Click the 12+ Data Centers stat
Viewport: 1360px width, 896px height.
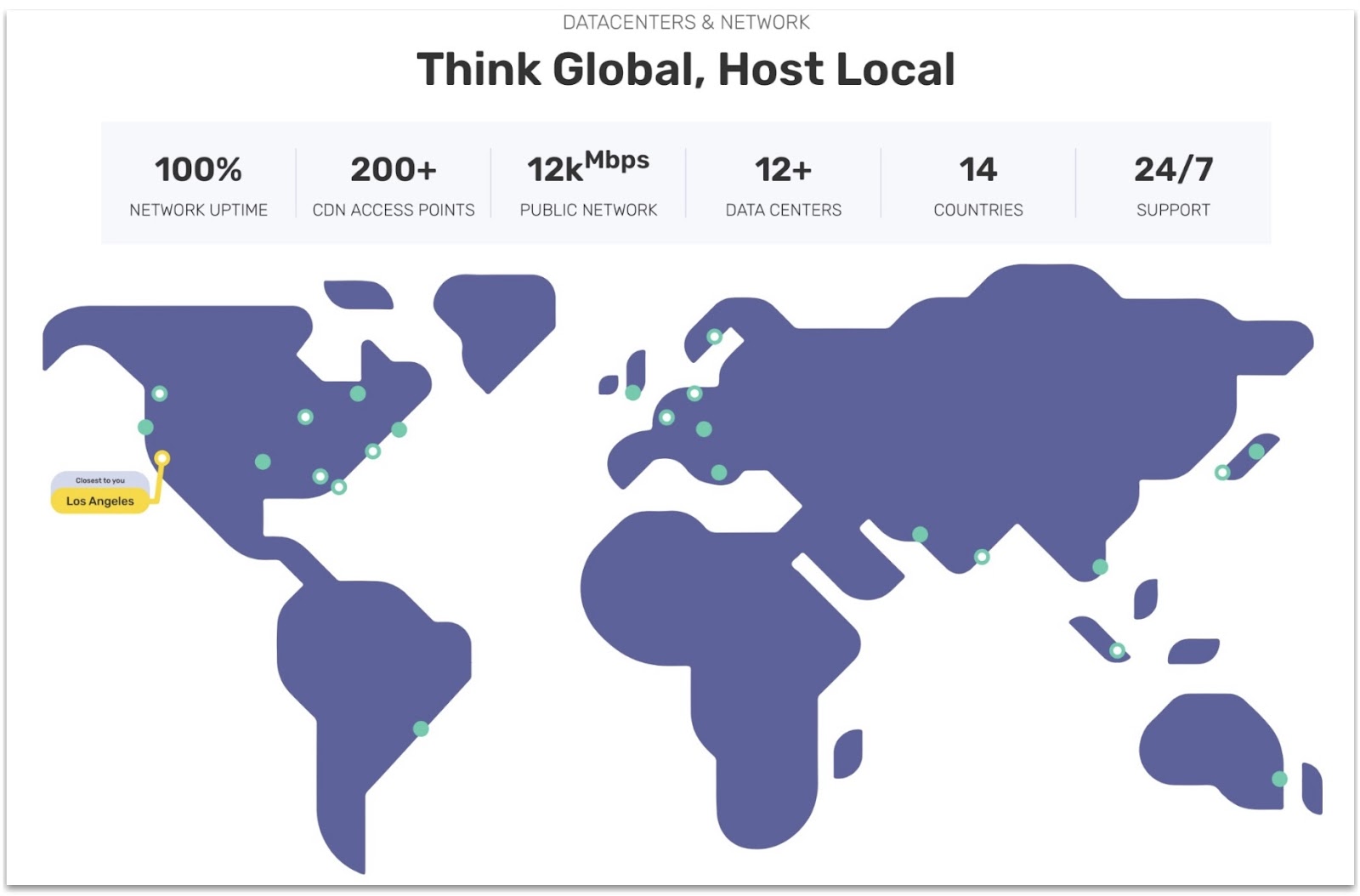(783, 184)
